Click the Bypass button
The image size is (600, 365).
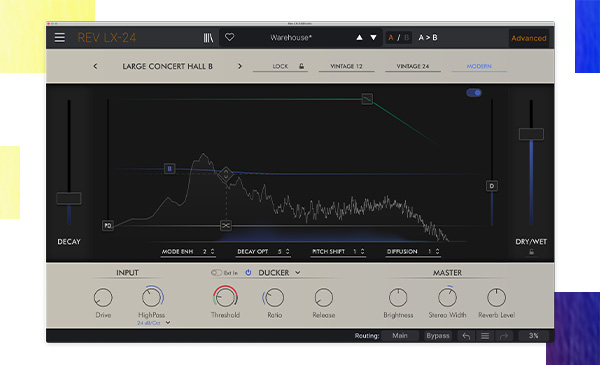(x=438, y=336)
